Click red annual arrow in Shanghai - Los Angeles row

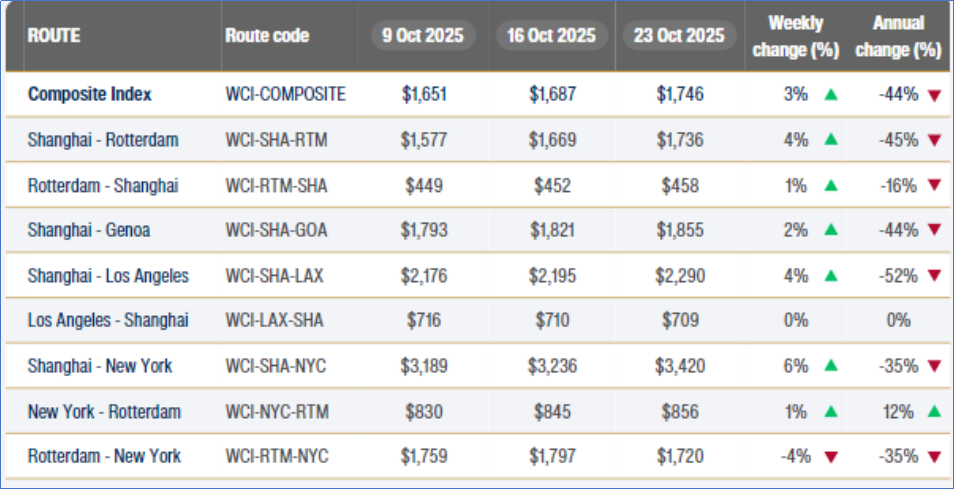click(934, 276)
